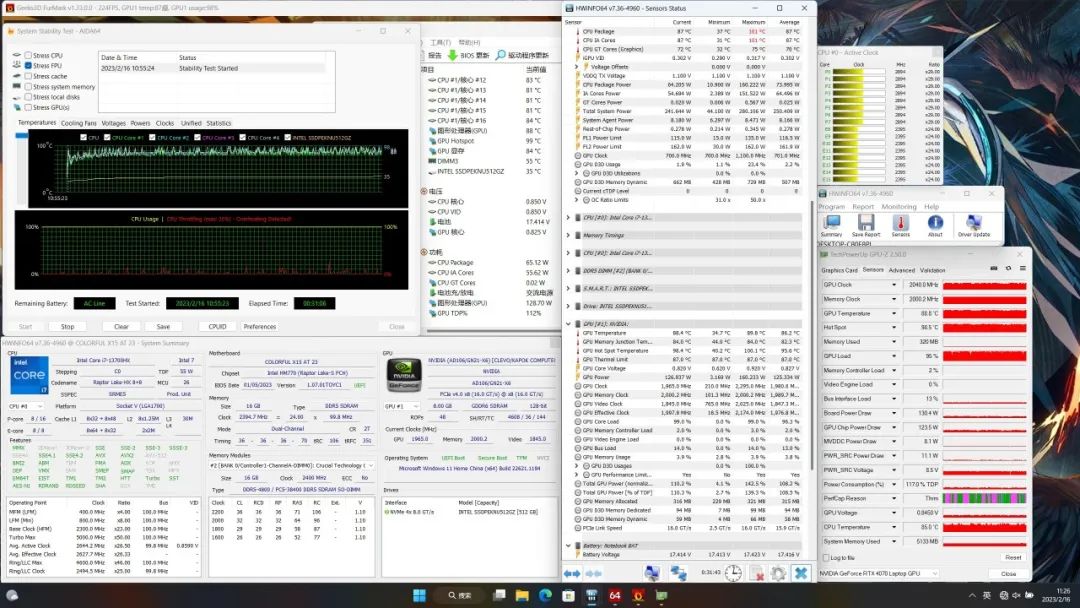Click the blue X icon in sensor toolbar

(x=800, y=573)
